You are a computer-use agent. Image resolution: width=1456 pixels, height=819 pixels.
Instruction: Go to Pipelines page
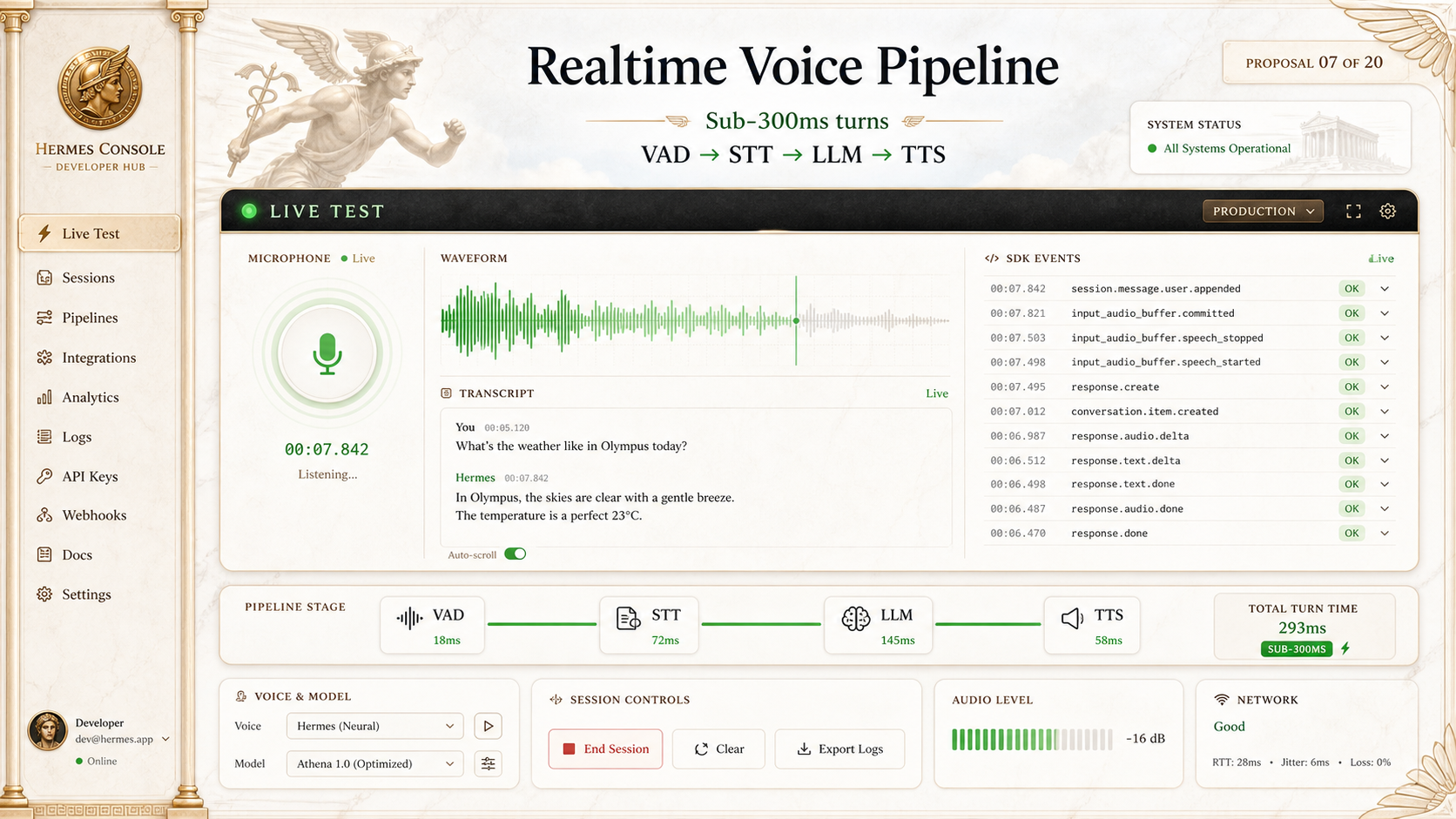click(x=90, y=318)
